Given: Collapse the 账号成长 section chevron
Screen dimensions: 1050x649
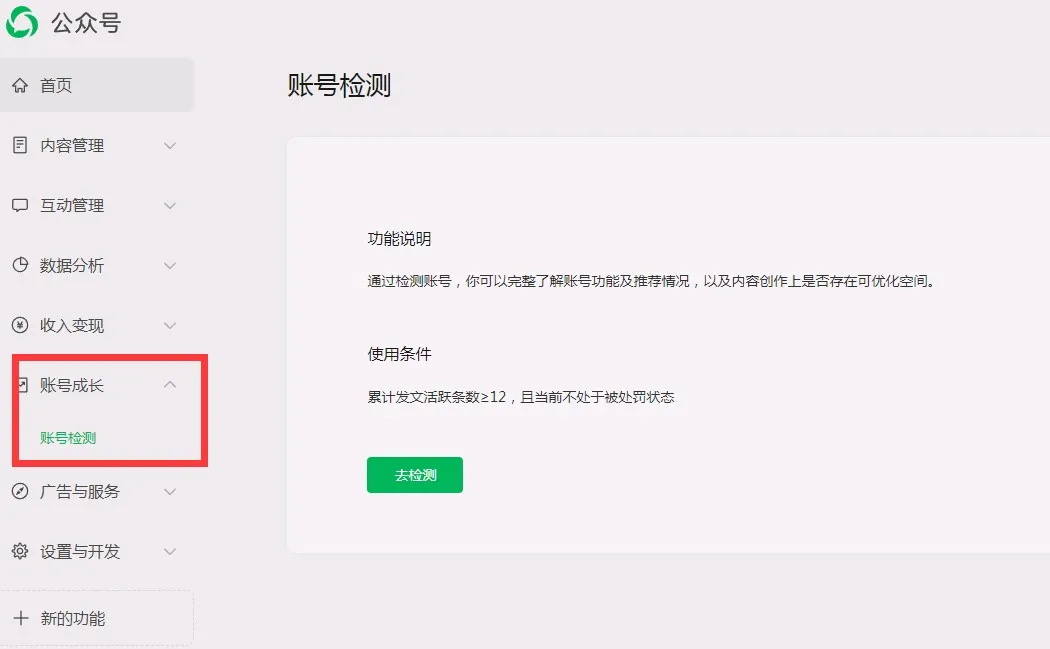Looking at the screenshot, I should click(x=170, y=385).
